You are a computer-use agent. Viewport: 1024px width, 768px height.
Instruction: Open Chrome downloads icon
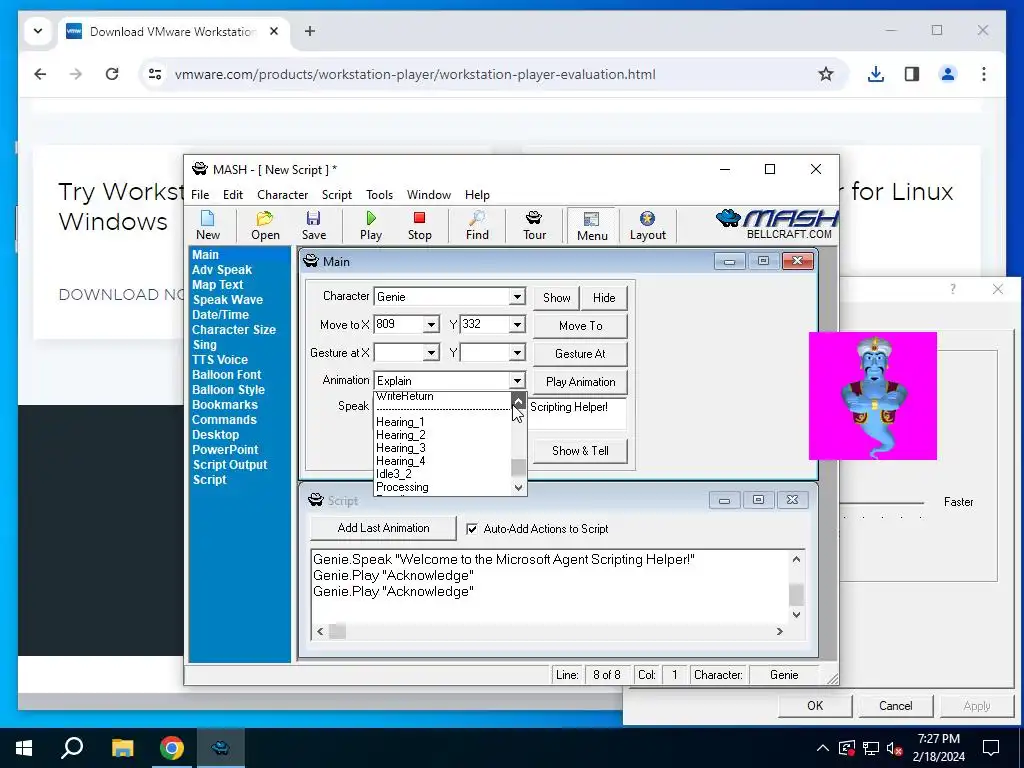(876, 74)
